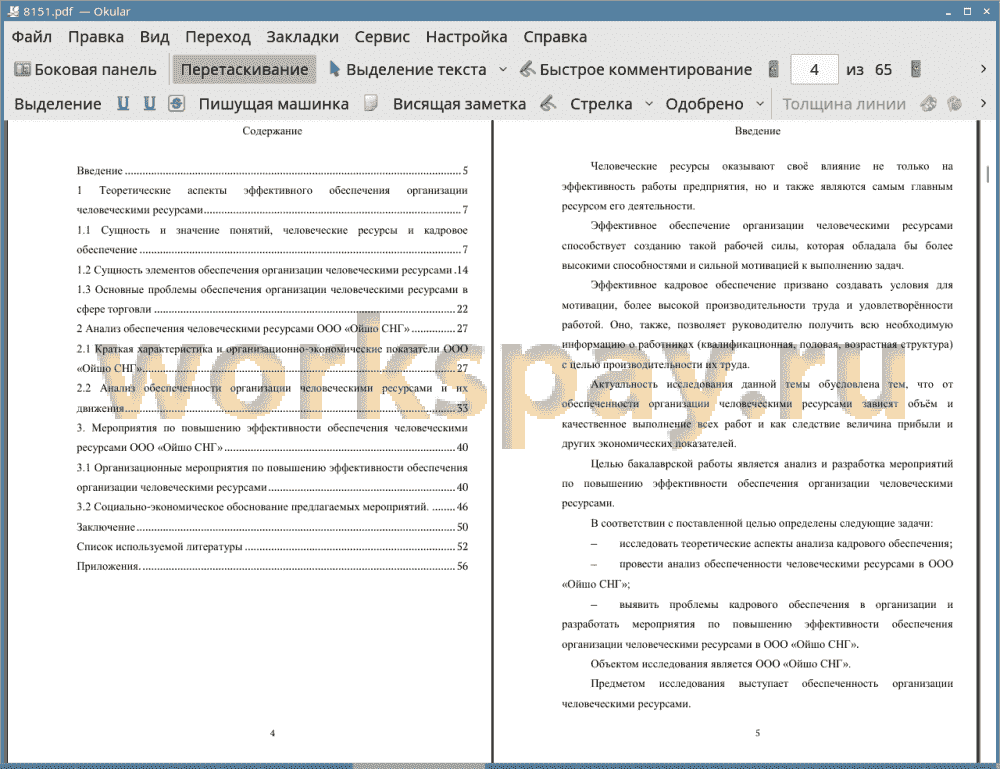Select the Выделение highlighter tool
This screenshot has height=769, width=1000.
tap(58, 104)
